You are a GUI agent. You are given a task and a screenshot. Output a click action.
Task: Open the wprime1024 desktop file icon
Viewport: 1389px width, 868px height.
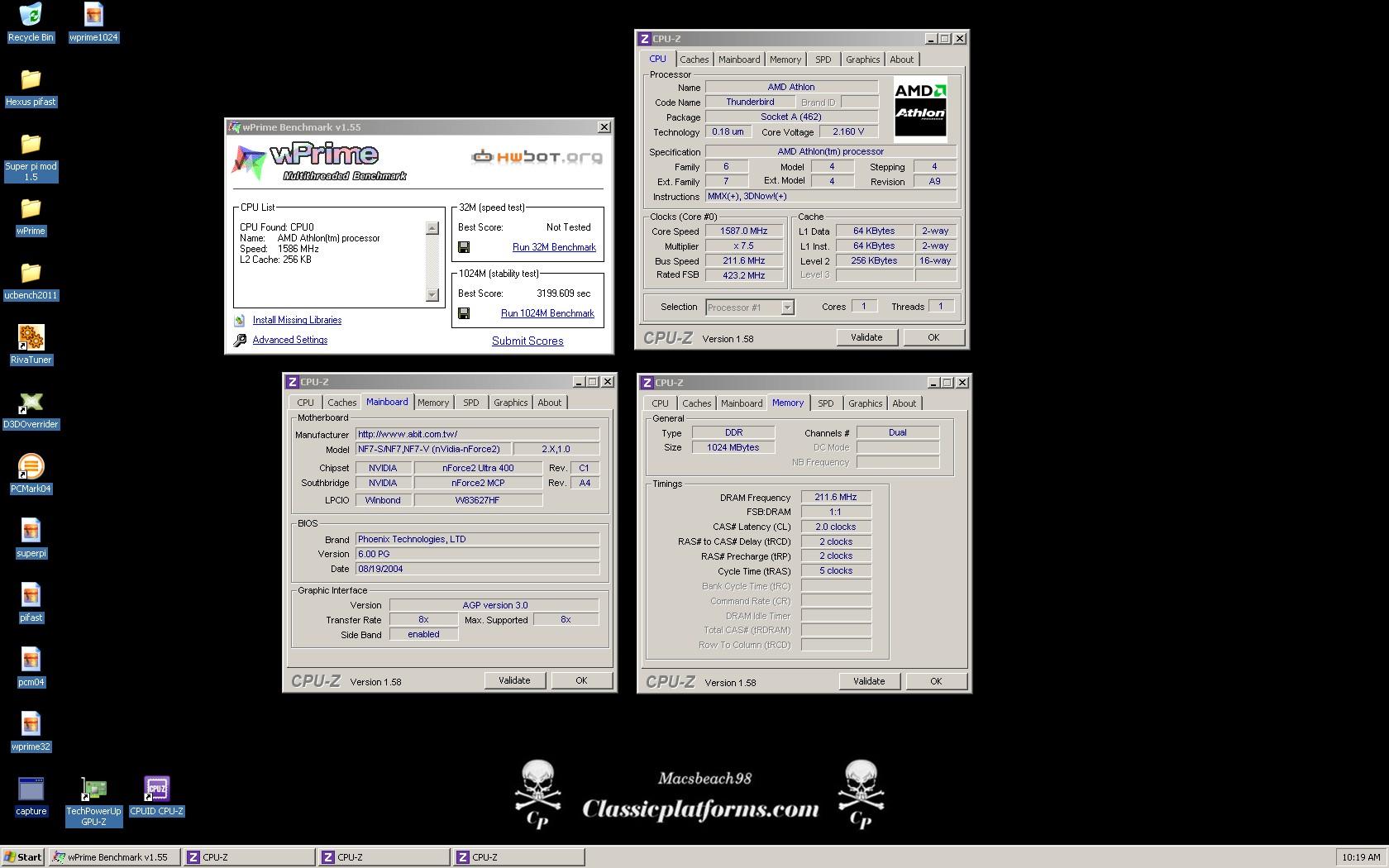tap(93, 16)
